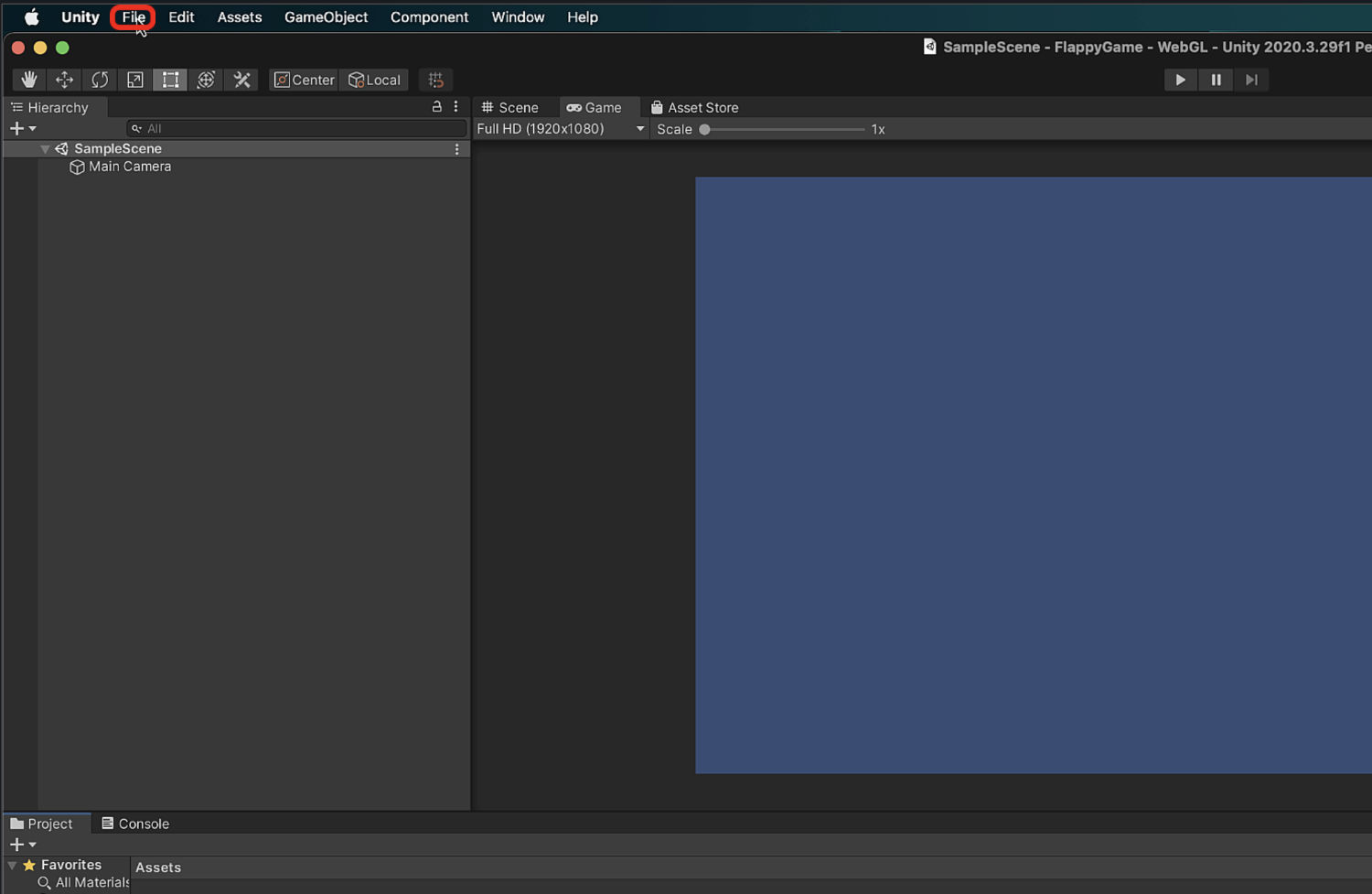Step forward one frame
This screenshot has width=1372, height=894.
[x=1251, y=80]
